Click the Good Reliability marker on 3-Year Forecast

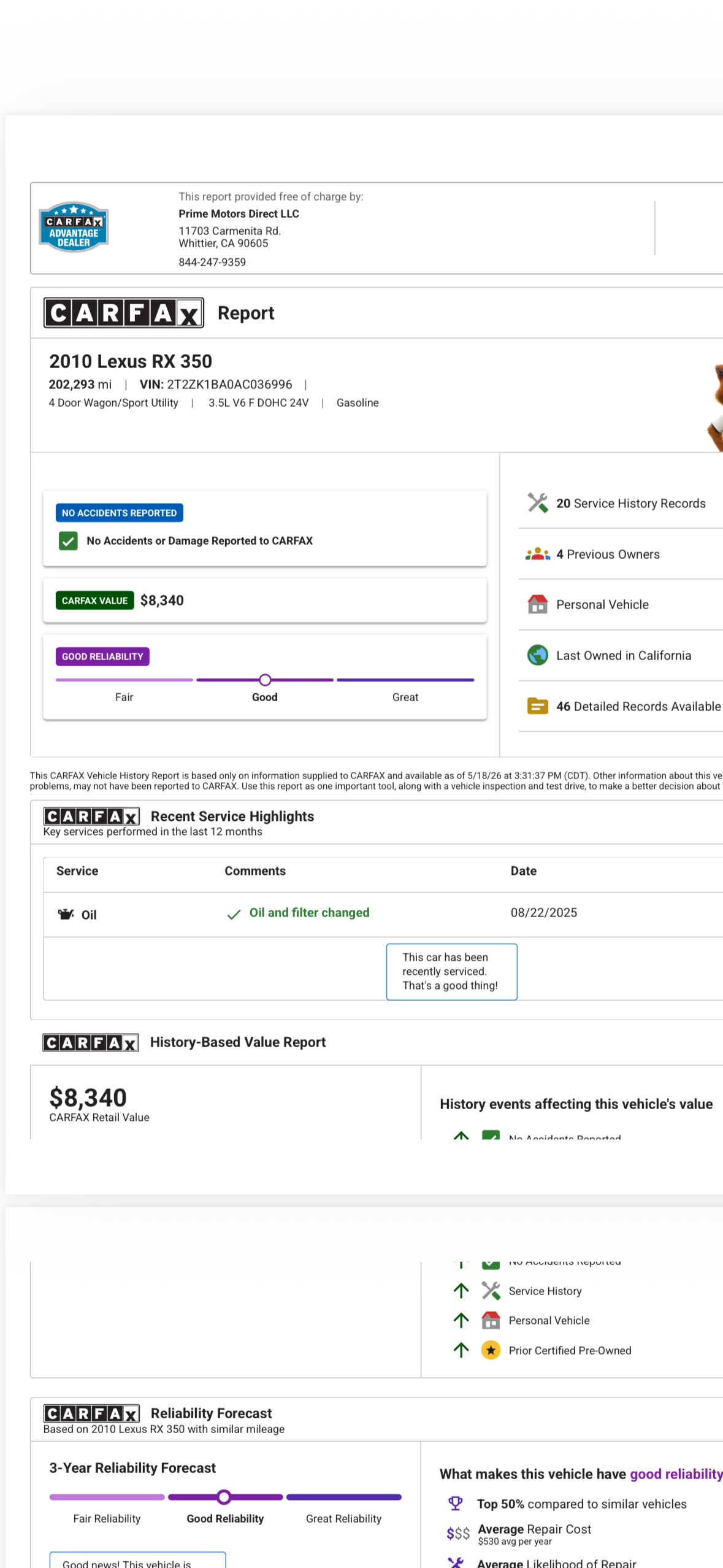point(224,1497)
